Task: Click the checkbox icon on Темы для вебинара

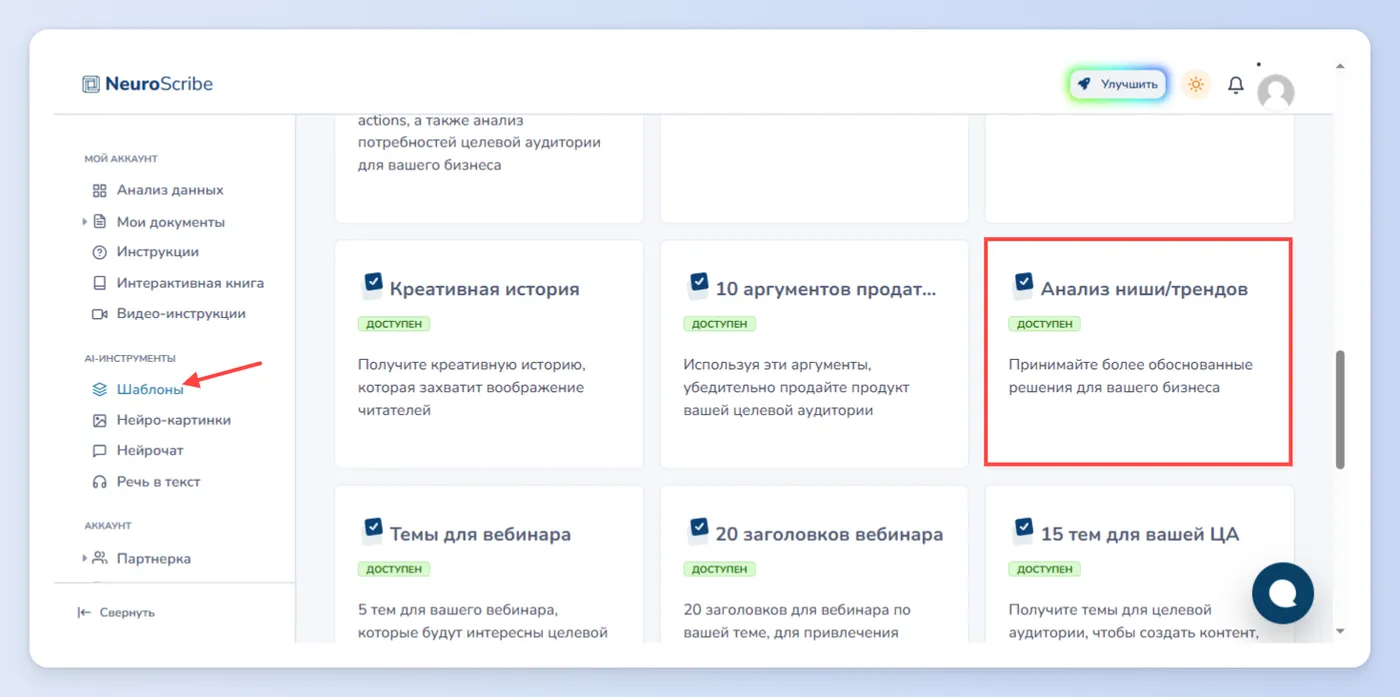Action: click(x=372, y=530)
